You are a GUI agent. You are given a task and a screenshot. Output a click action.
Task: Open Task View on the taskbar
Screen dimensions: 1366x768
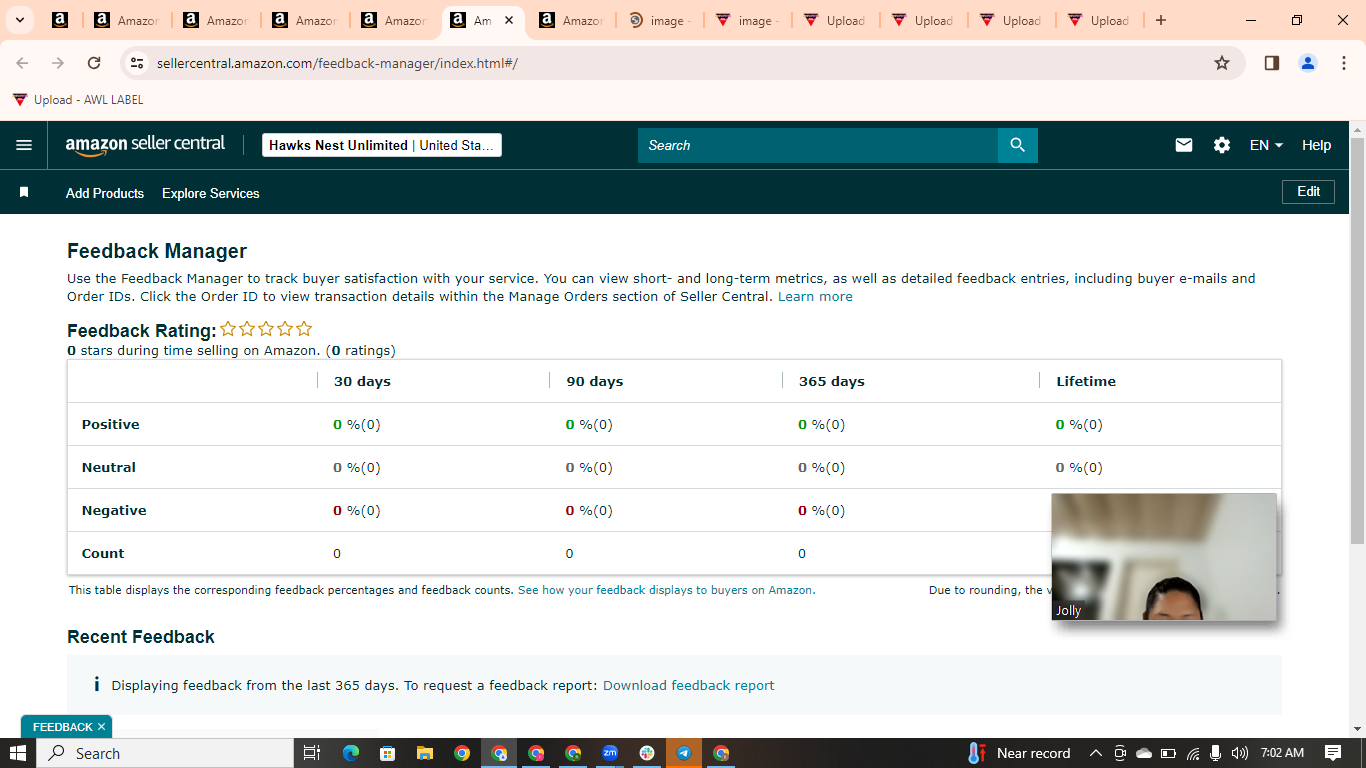tap(312, 753)
